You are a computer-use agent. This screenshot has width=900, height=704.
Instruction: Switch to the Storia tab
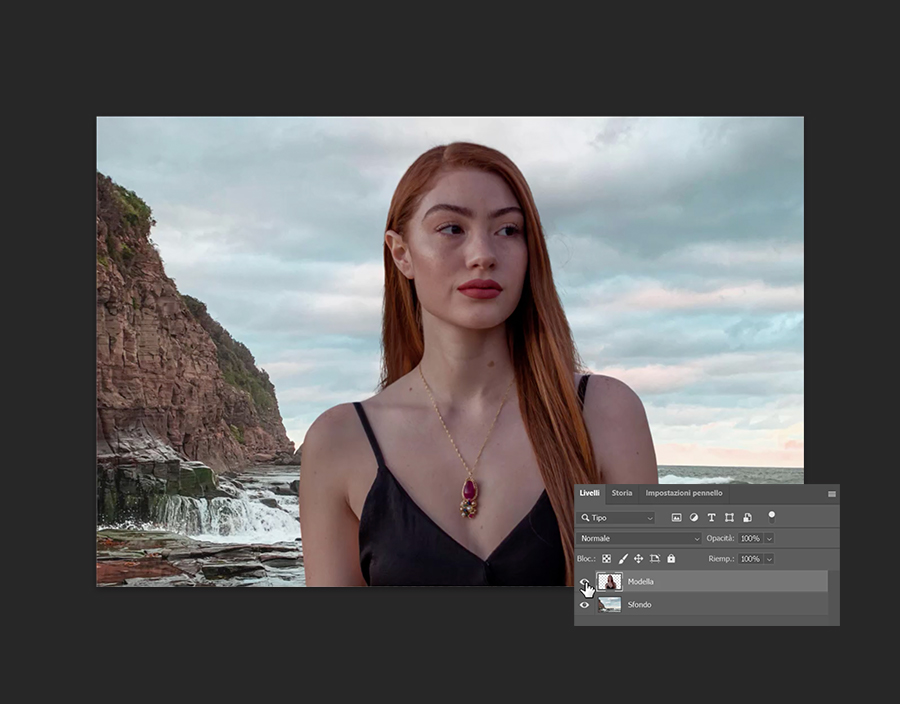pos(622,493)
